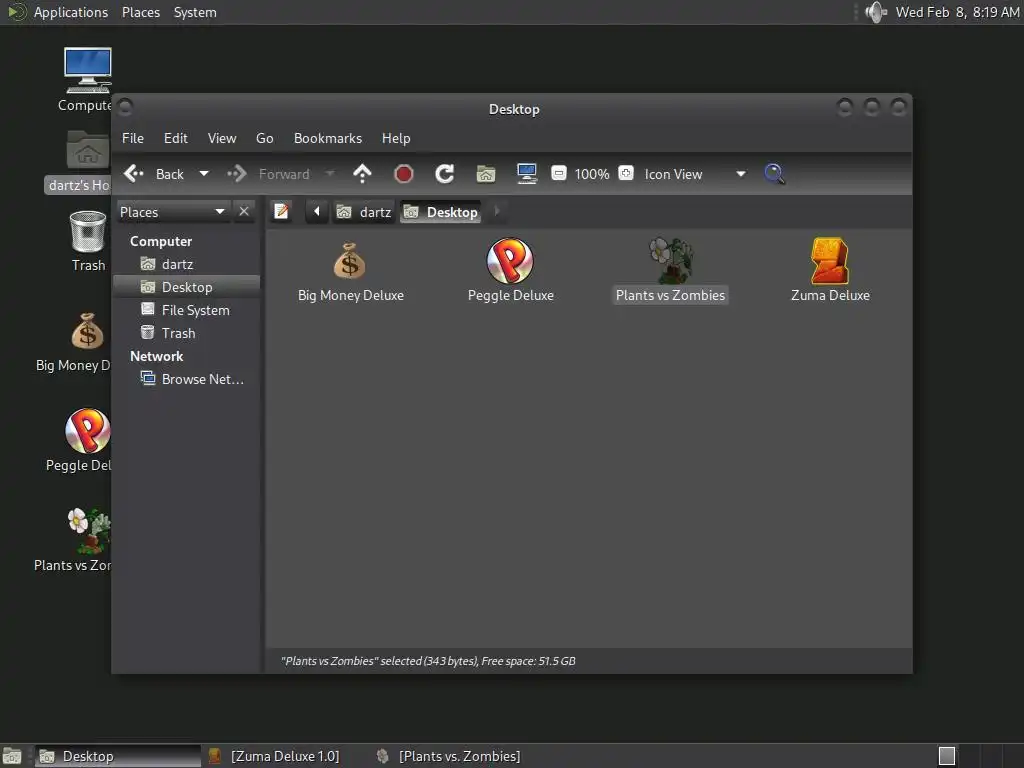Select File System in the sidebar
This screenshot has width=1024, height=768.
(186, 310)
